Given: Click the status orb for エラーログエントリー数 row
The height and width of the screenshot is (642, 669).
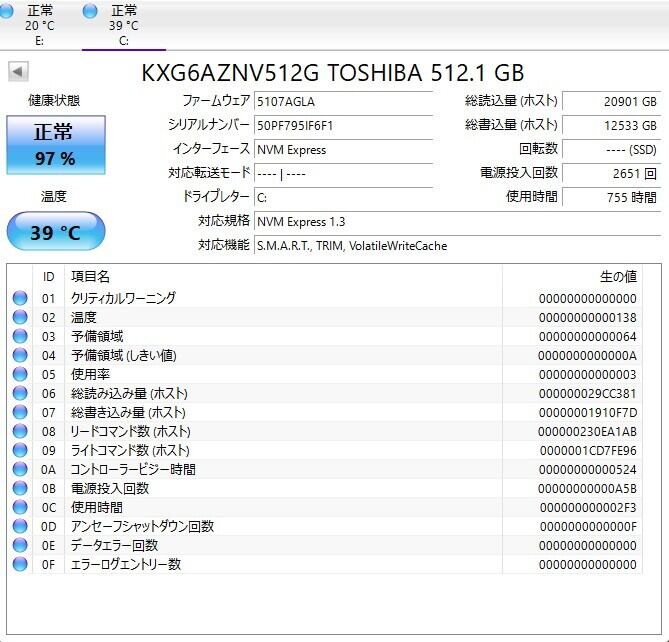Looking at the screenshot, I should coord(20,564).
